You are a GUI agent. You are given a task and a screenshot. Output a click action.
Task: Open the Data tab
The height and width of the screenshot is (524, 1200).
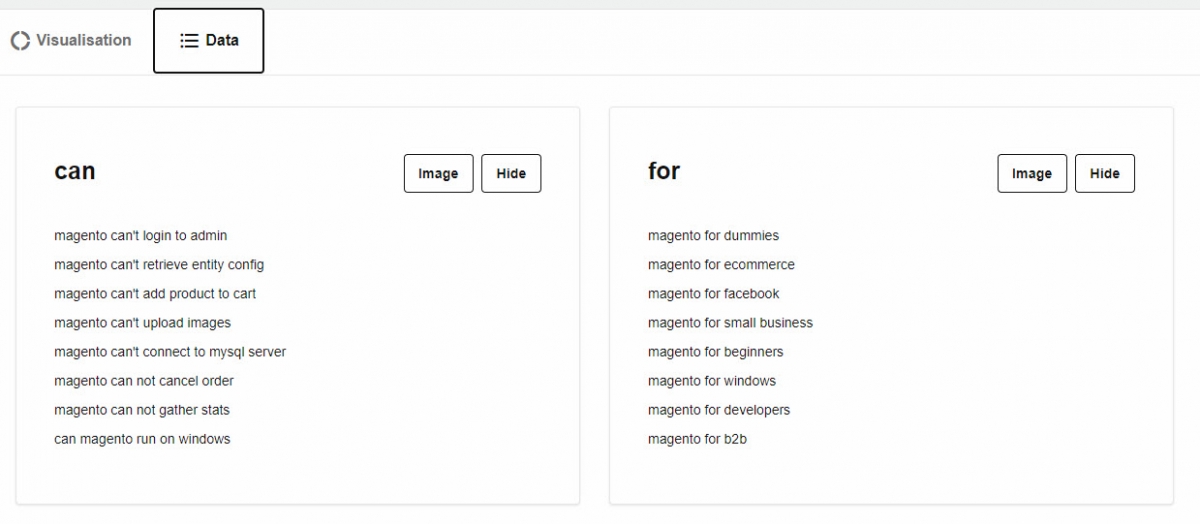(208, 41)
